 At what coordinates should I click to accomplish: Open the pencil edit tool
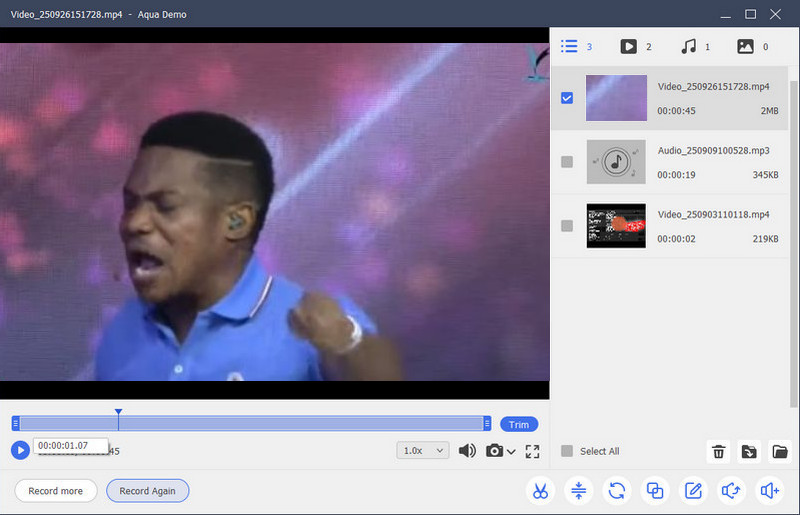click(x=692, y=491)
